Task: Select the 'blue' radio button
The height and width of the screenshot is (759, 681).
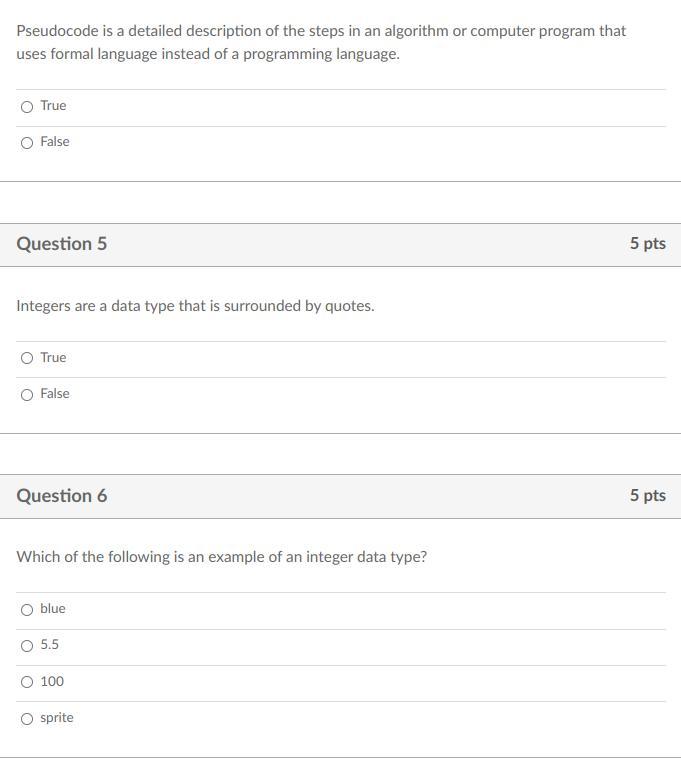Action: [x=27, y=609]
